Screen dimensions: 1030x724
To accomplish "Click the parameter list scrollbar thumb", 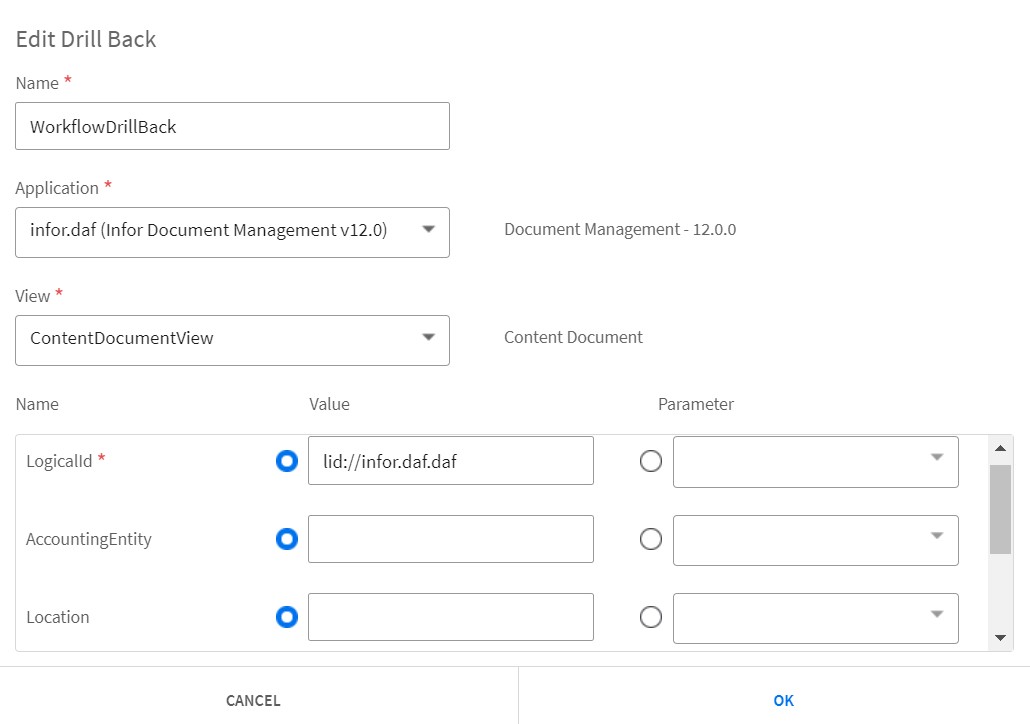I will (1000, 508).
